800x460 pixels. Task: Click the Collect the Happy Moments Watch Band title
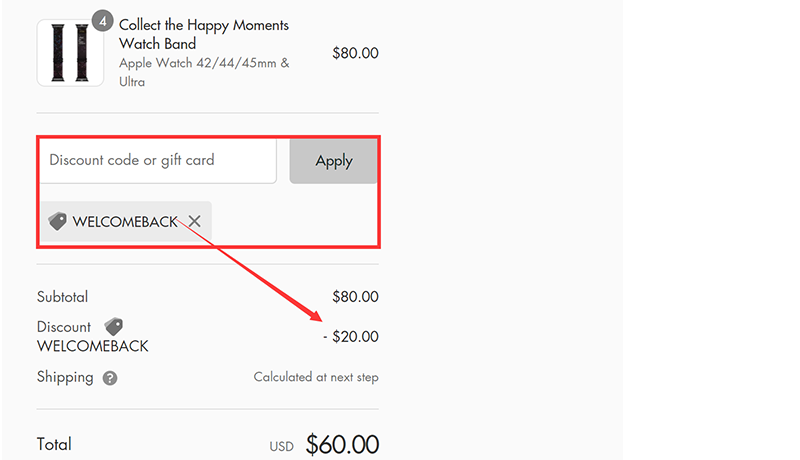coord(203,34)
